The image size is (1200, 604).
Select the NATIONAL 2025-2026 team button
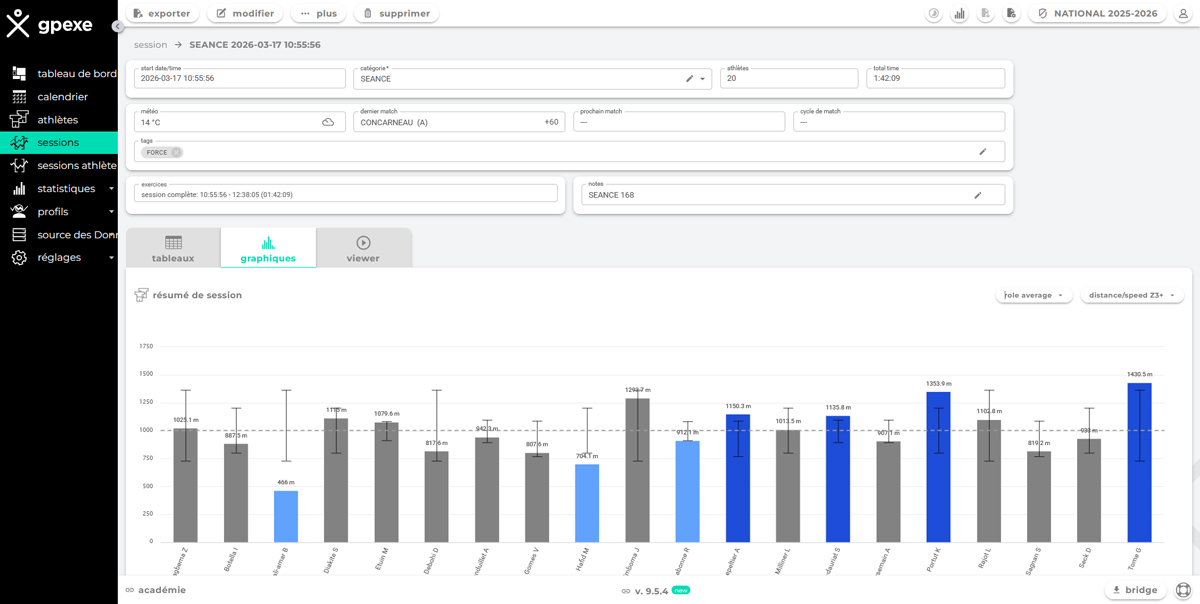click(1097, 14)
